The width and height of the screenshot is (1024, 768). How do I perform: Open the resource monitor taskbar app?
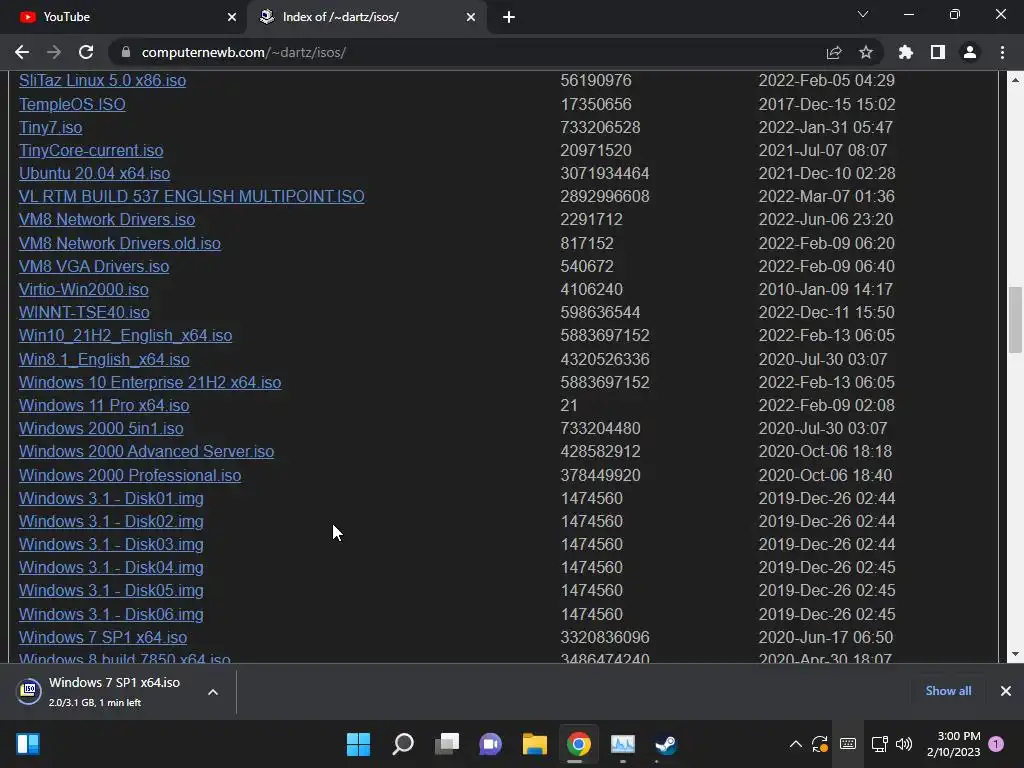pos(623,744)
